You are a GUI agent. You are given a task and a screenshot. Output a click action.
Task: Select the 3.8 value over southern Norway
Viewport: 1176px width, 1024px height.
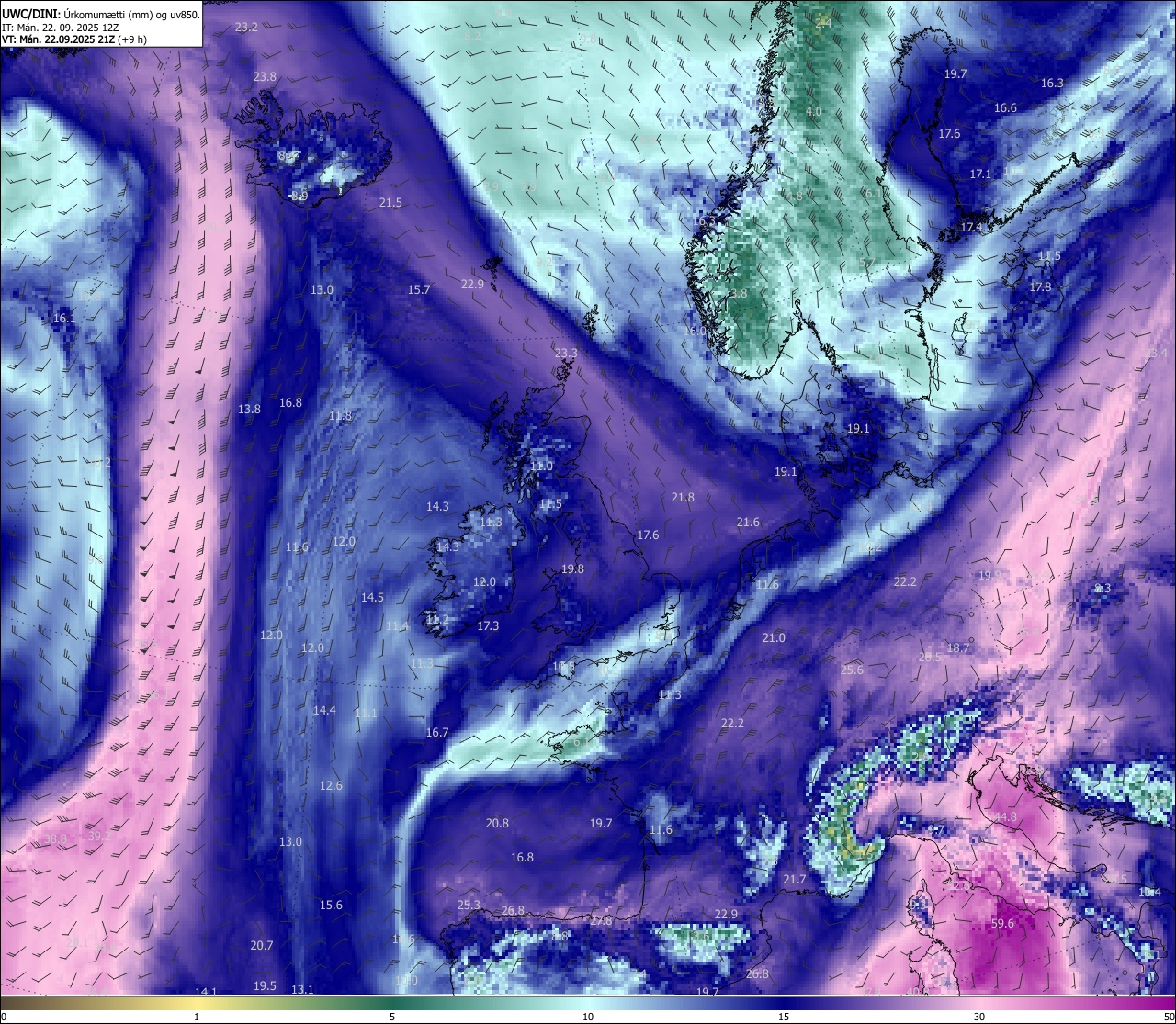tap(739, 294)
